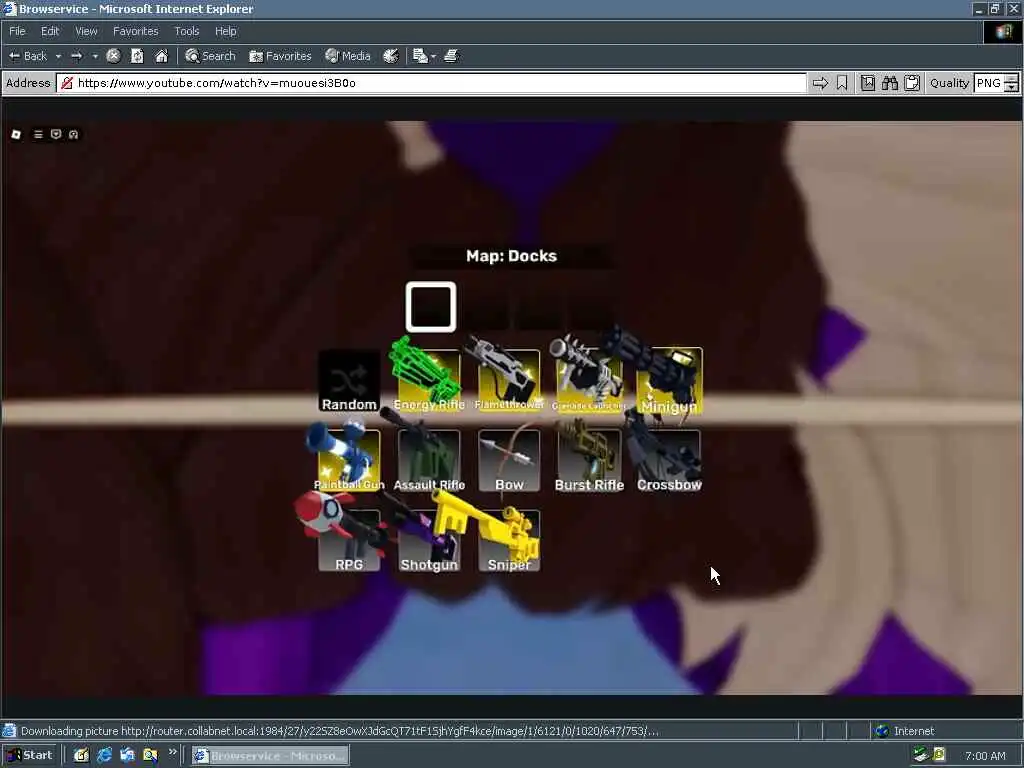This screenshot has height=768, width=1024.
Task: Click the Map: Docks label
Action: click(x=511, y=256)
